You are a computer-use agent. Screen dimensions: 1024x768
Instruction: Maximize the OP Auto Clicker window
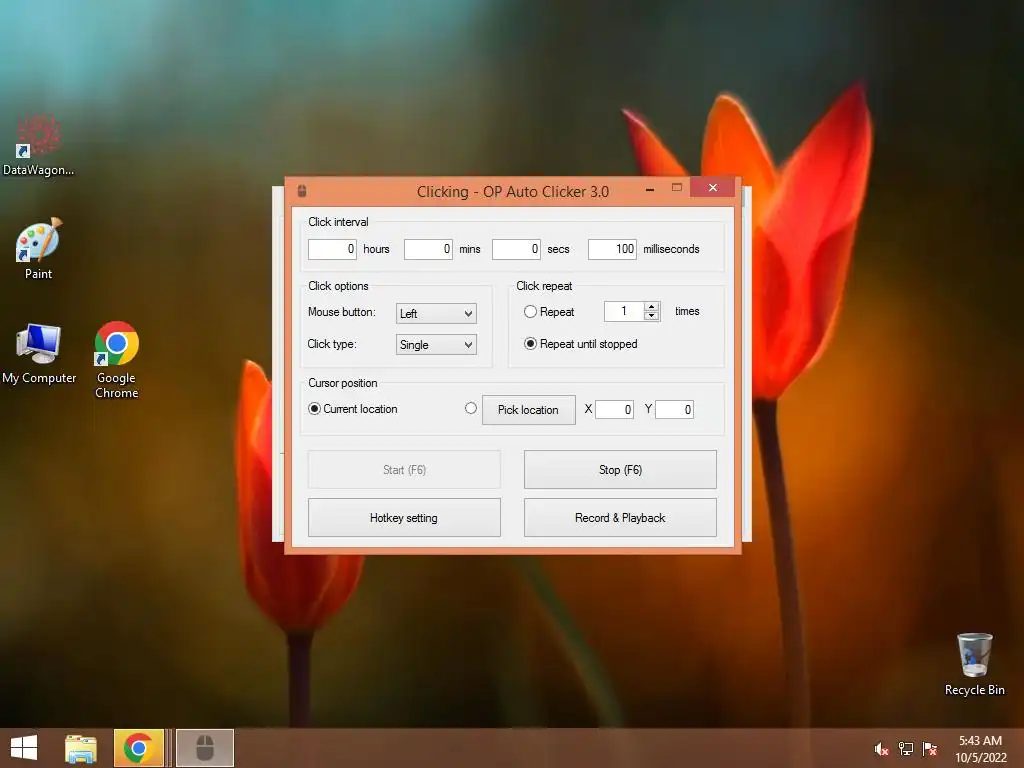tap(677, 188)
